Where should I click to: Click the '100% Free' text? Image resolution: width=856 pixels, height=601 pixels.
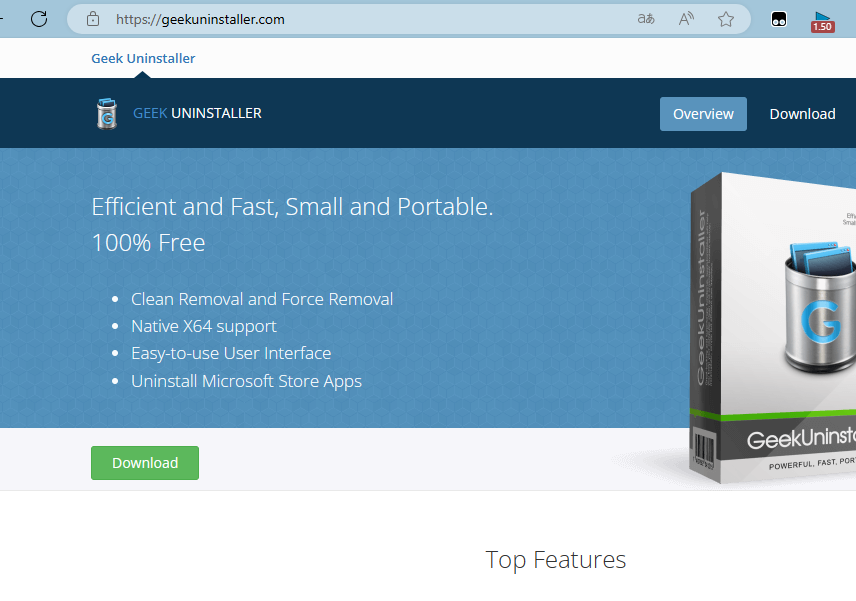(148, 243)
